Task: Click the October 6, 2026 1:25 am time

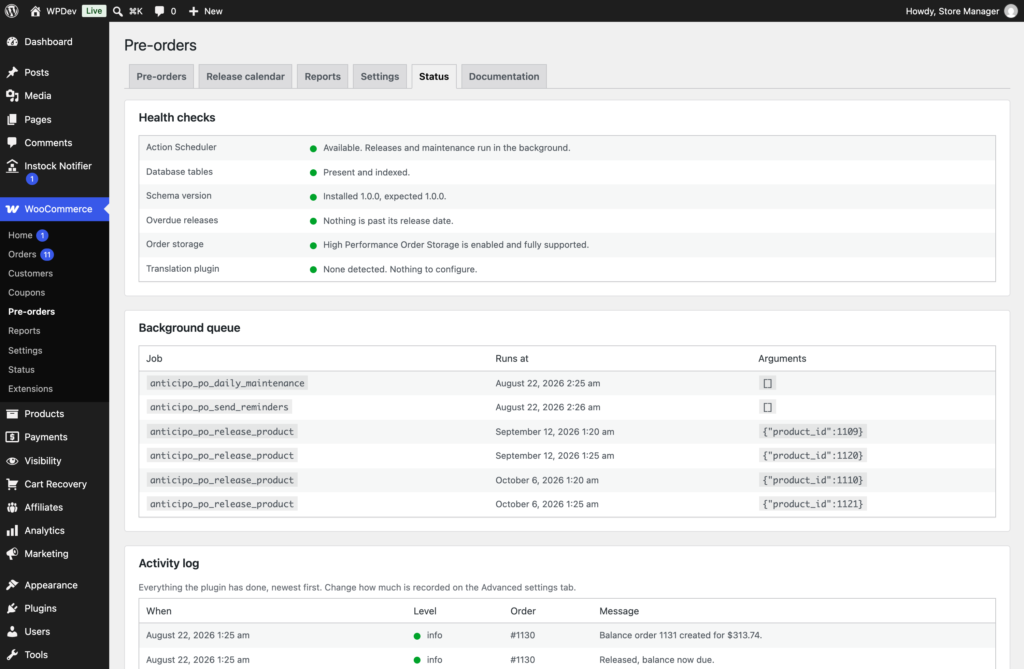Action: (547, 504)
